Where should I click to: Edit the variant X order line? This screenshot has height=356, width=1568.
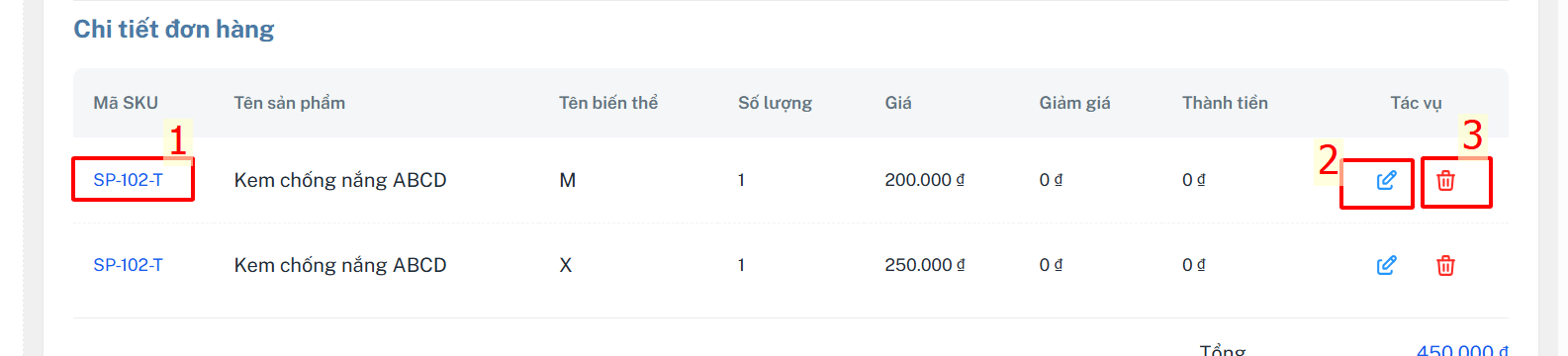[1386, 265]
